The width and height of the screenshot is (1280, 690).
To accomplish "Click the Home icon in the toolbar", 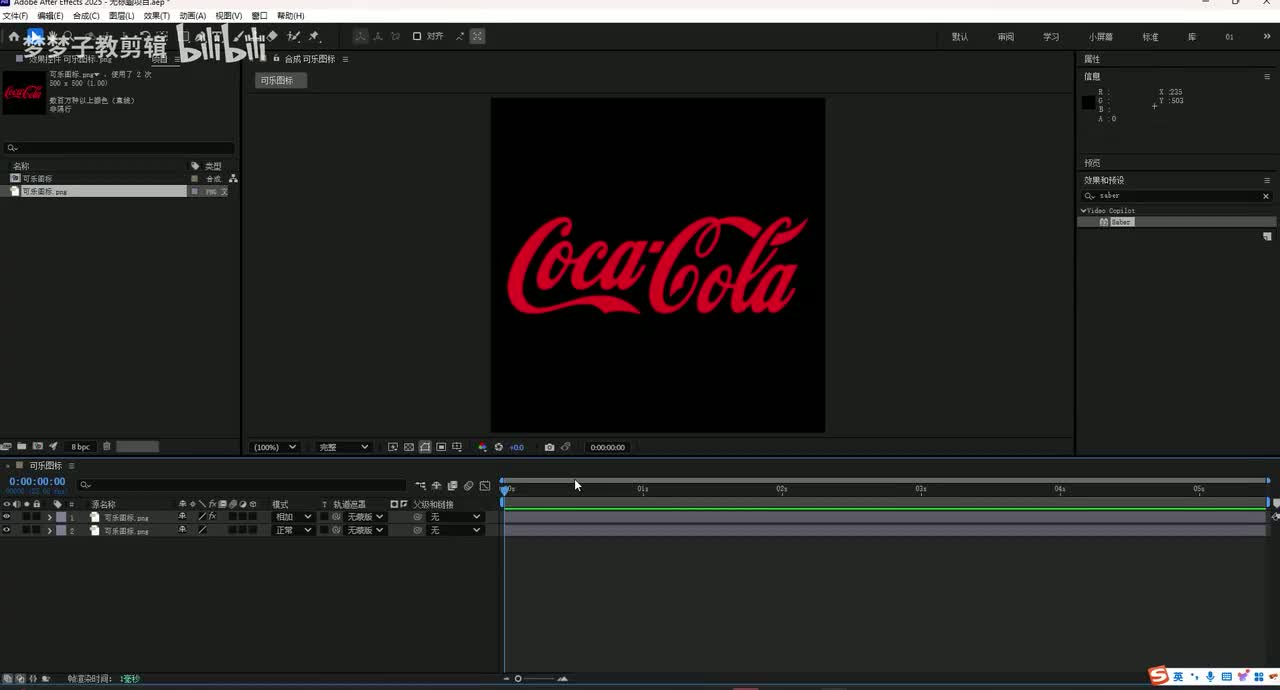I will click(x=14, y=36).
